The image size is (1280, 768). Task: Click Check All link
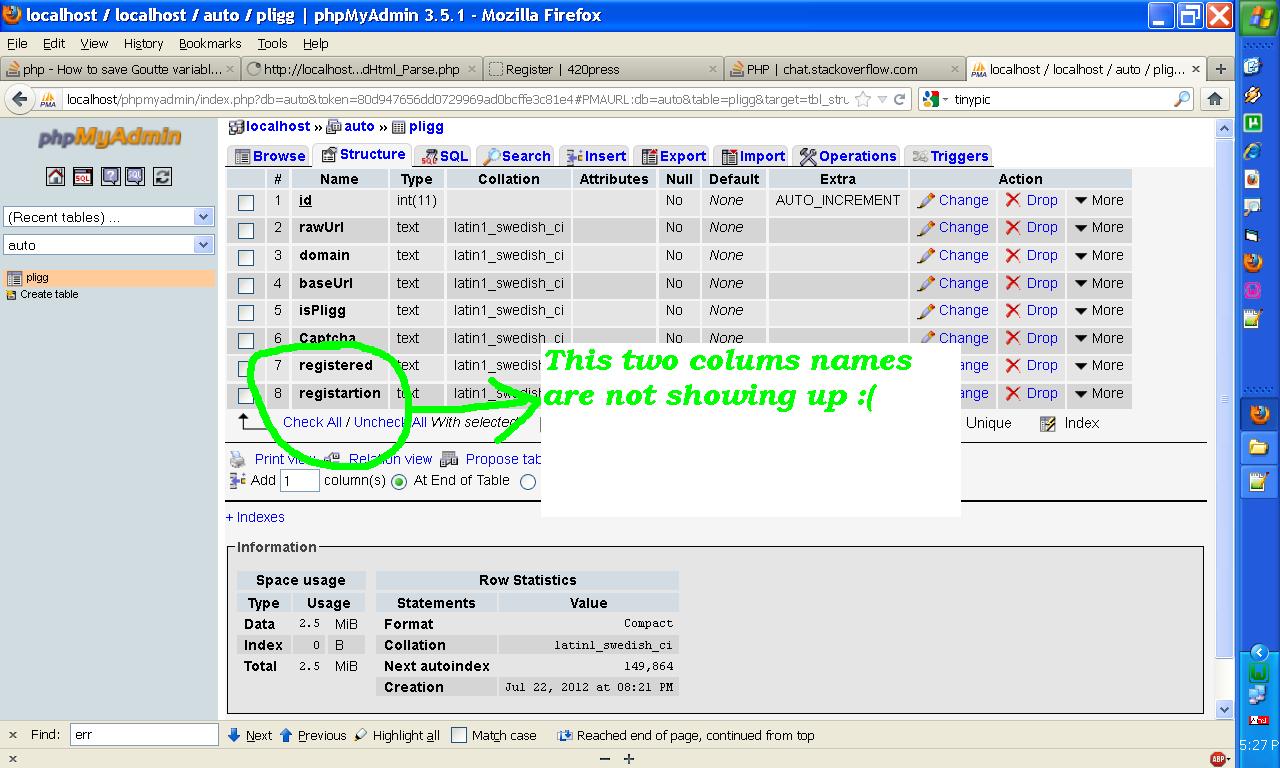click(x=312, y=422)
